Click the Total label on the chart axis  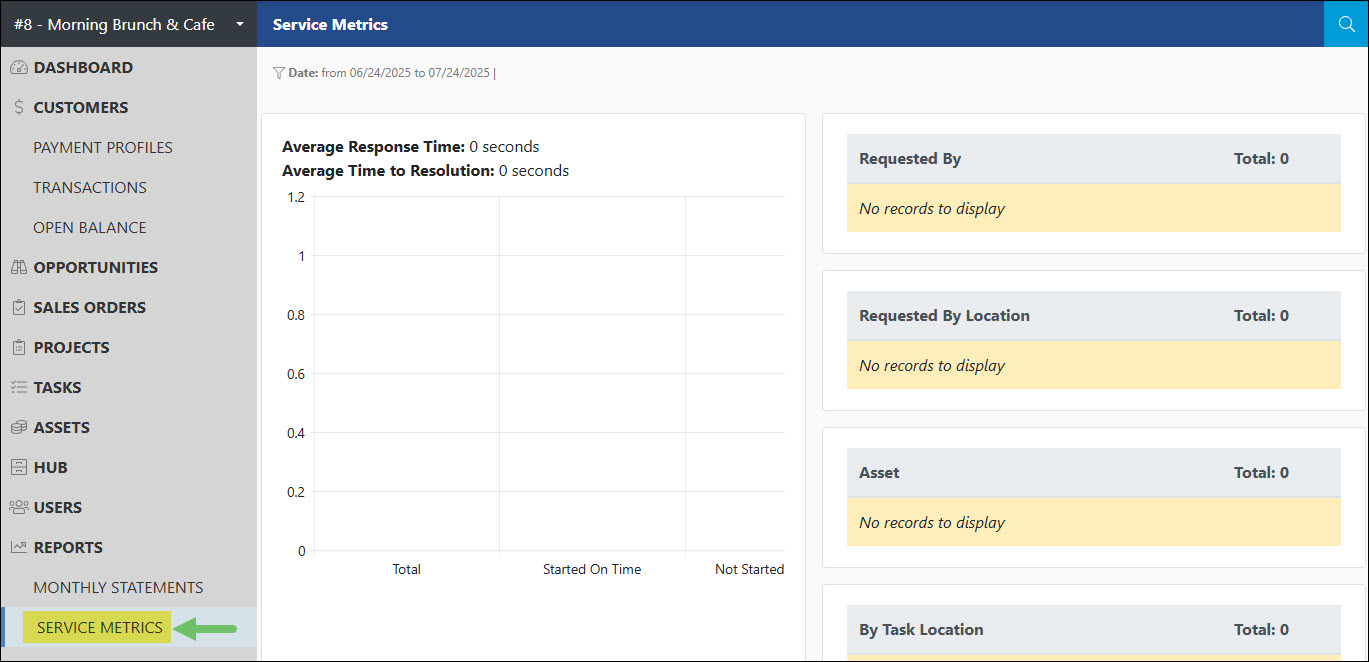click(406, 568)
